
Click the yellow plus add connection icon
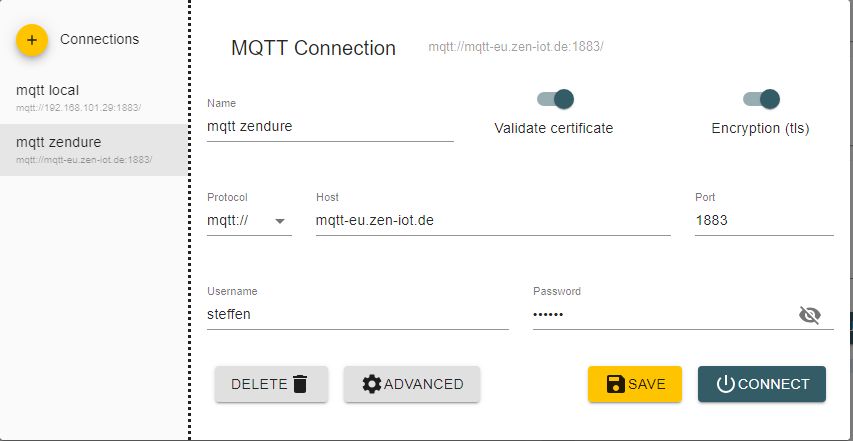click(32, 40)
